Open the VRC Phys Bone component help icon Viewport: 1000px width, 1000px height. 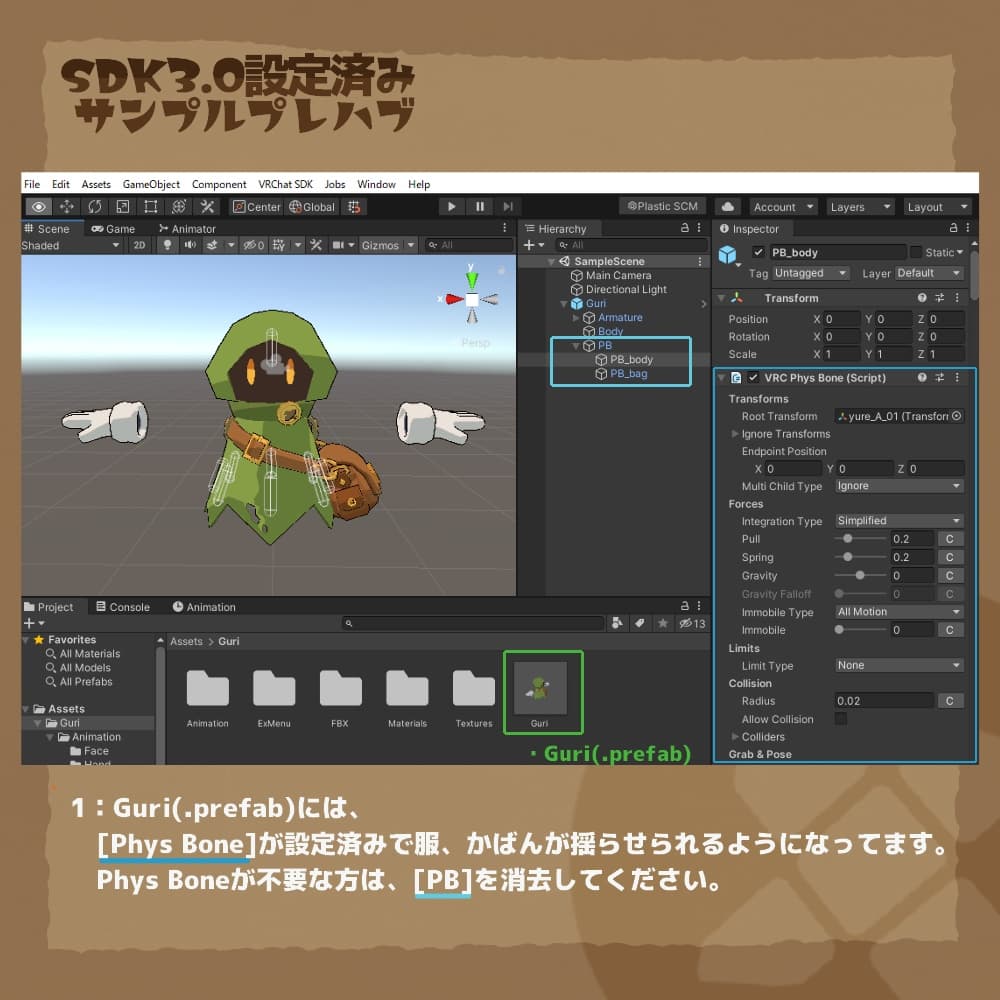point(920,378)
